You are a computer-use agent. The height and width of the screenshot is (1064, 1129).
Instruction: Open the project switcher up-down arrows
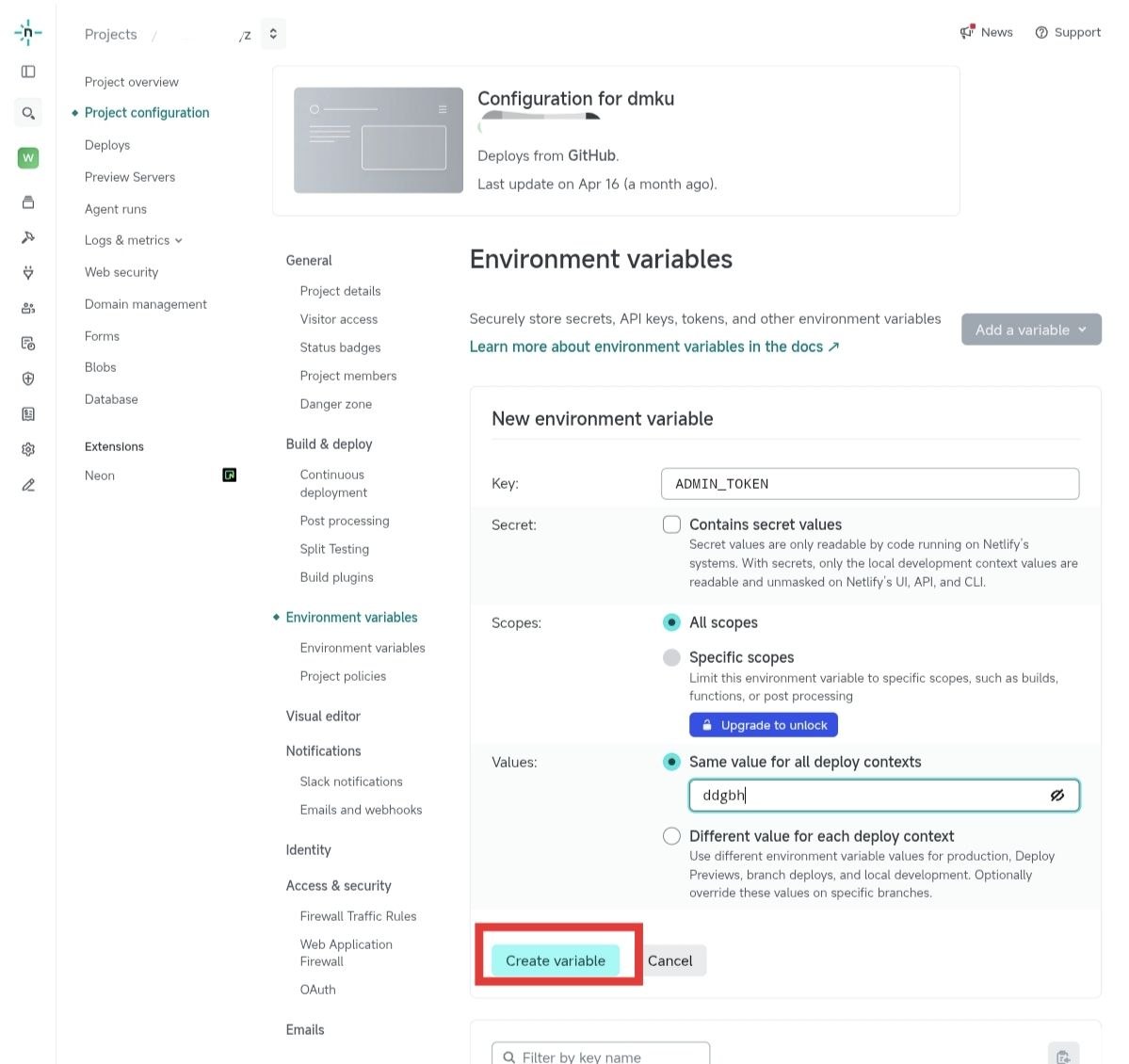click(x=273, y=34)
